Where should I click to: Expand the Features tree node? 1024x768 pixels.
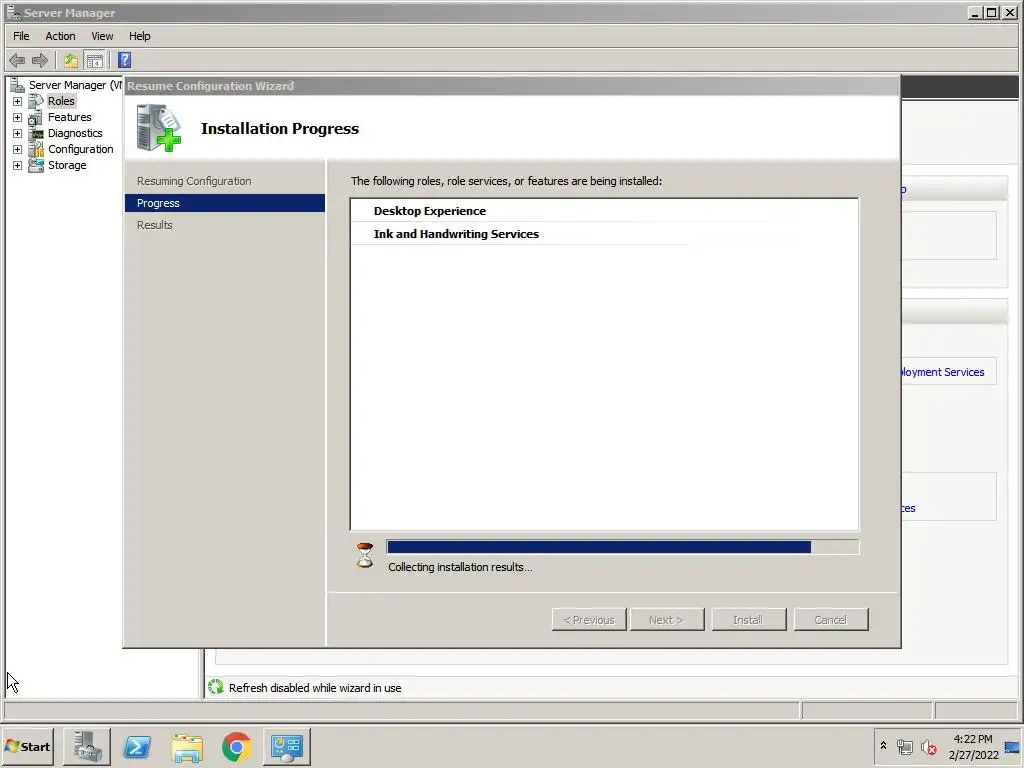[18, 118]
